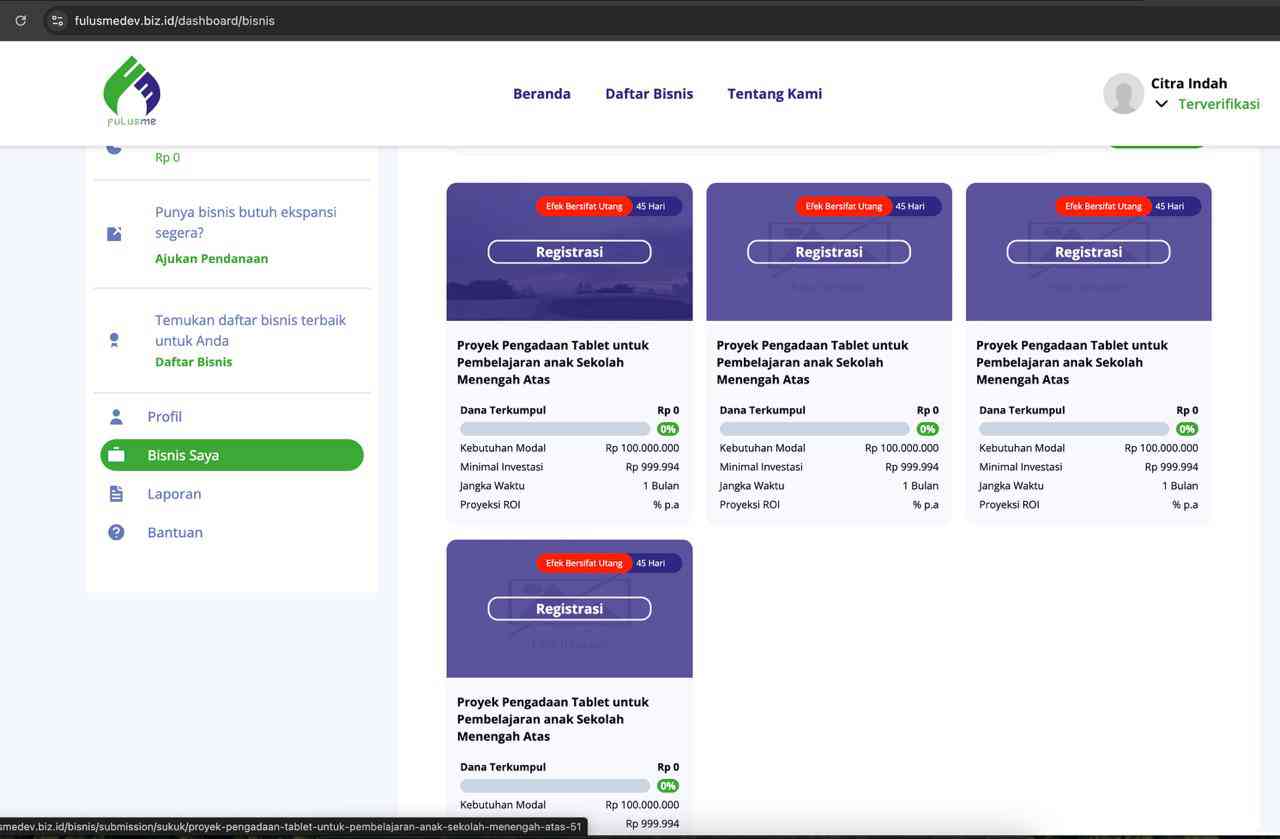Click Registrasi on the first project card

point(569,252)
